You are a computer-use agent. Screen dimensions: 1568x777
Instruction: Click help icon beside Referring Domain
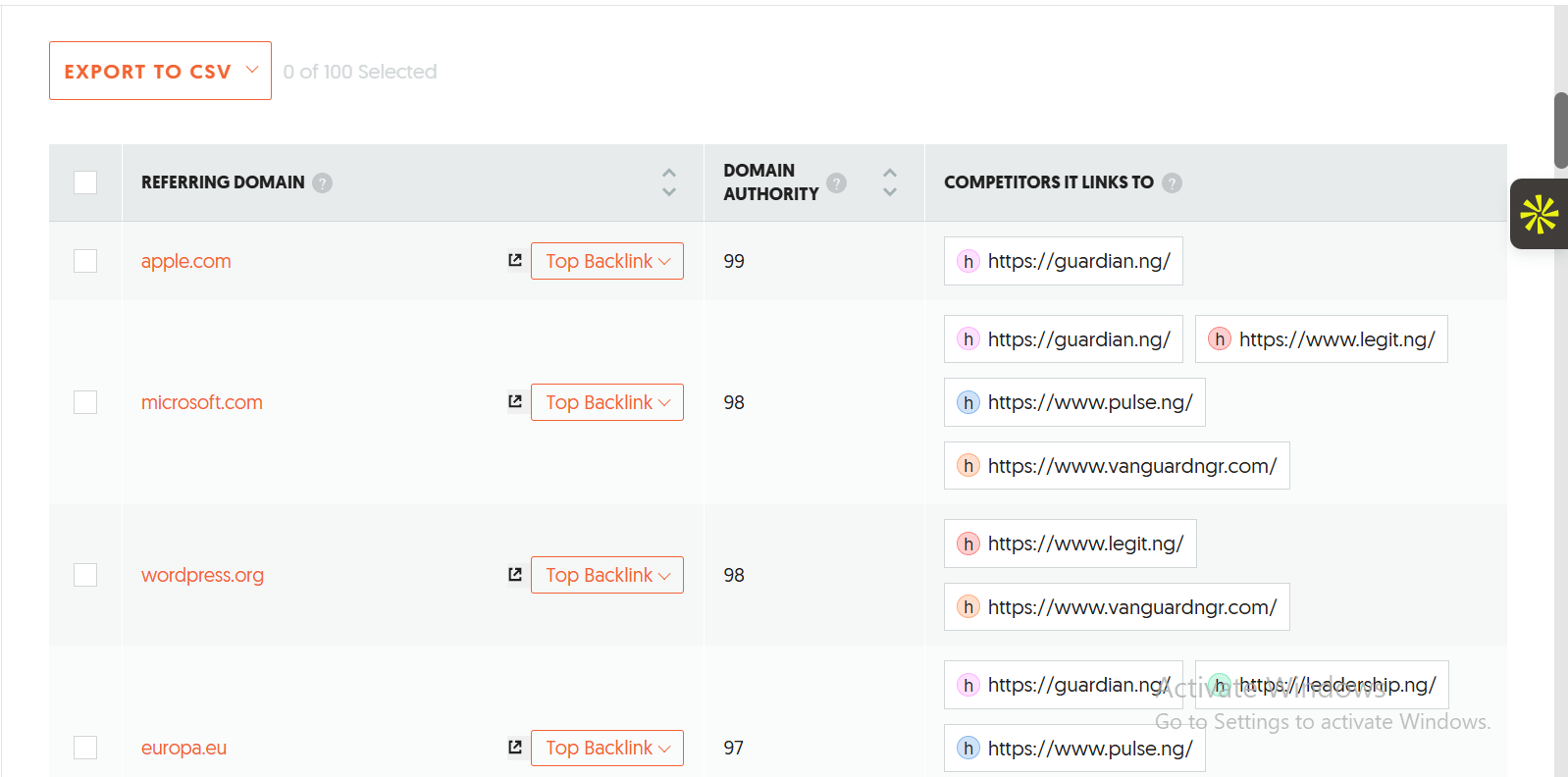click(322, 182)
